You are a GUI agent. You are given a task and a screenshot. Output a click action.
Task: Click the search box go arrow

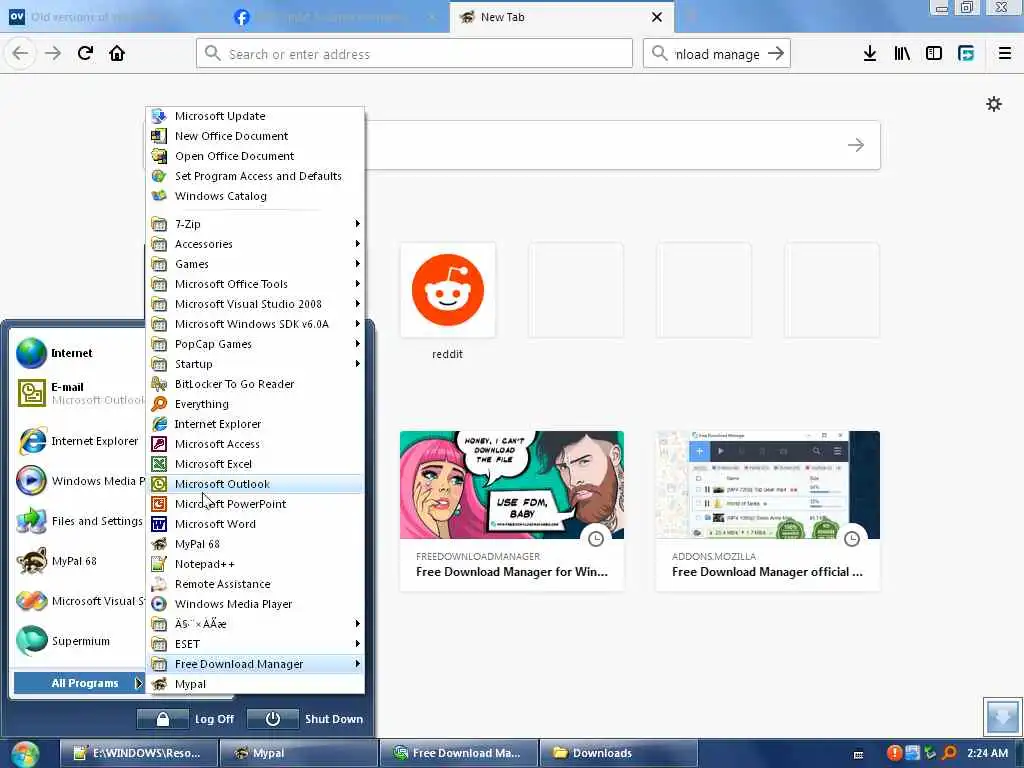click(x=776, y=54)
